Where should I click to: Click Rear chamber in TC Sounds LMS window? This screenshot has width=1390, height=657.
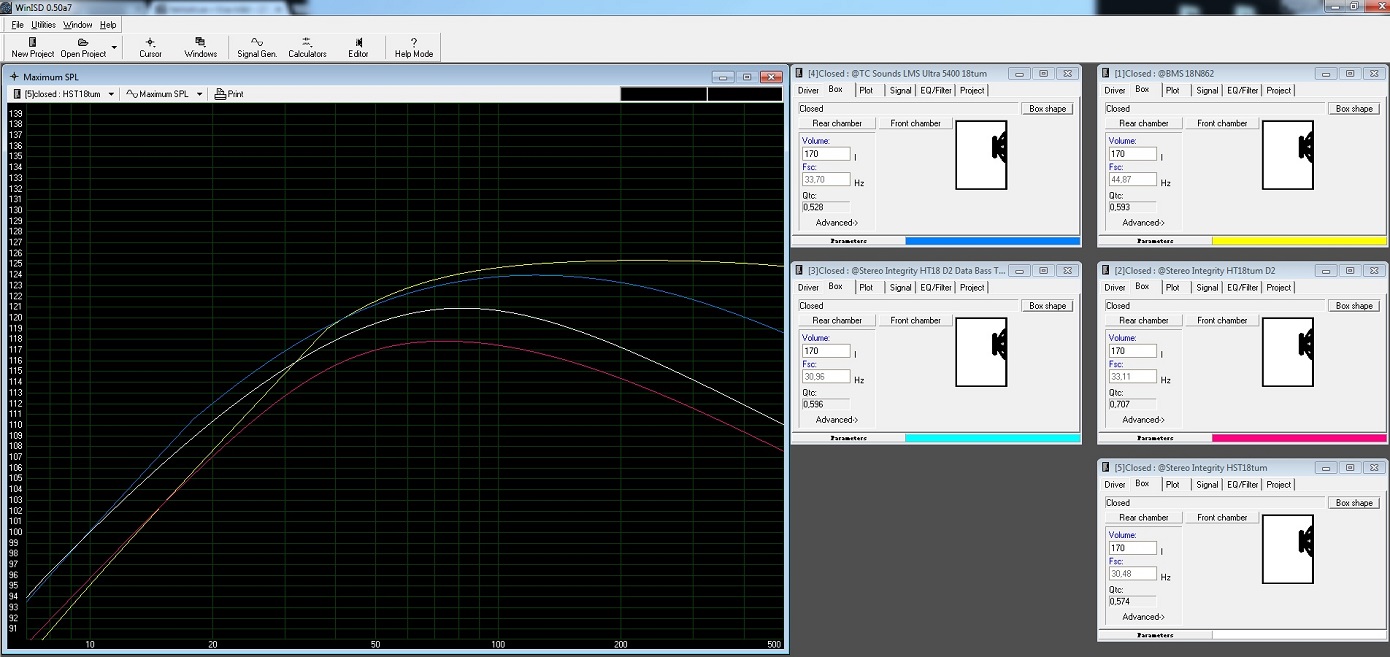tap(837, 124)
